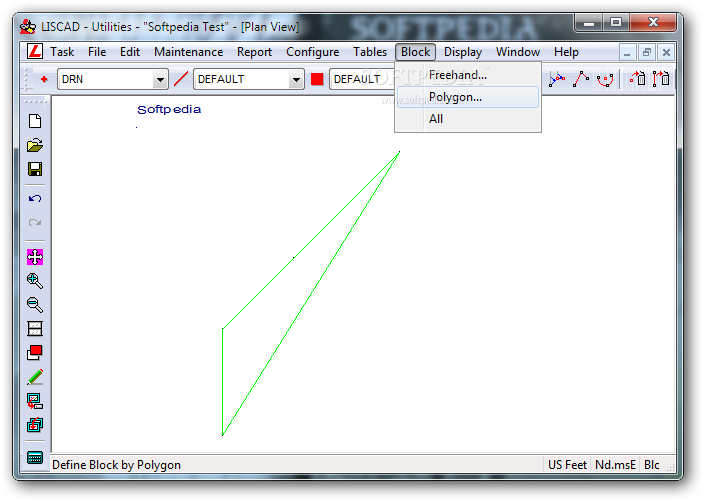Screen dimensions: 704x501
Task: Click the red color swatch in toolbar
Action: tap(317, 79)
